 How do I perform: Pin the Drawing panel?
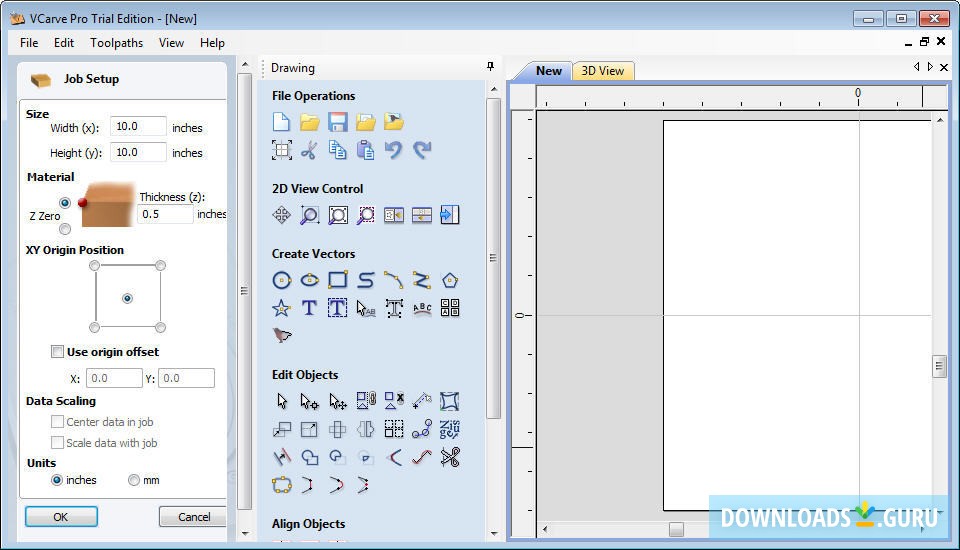point(490,66)
